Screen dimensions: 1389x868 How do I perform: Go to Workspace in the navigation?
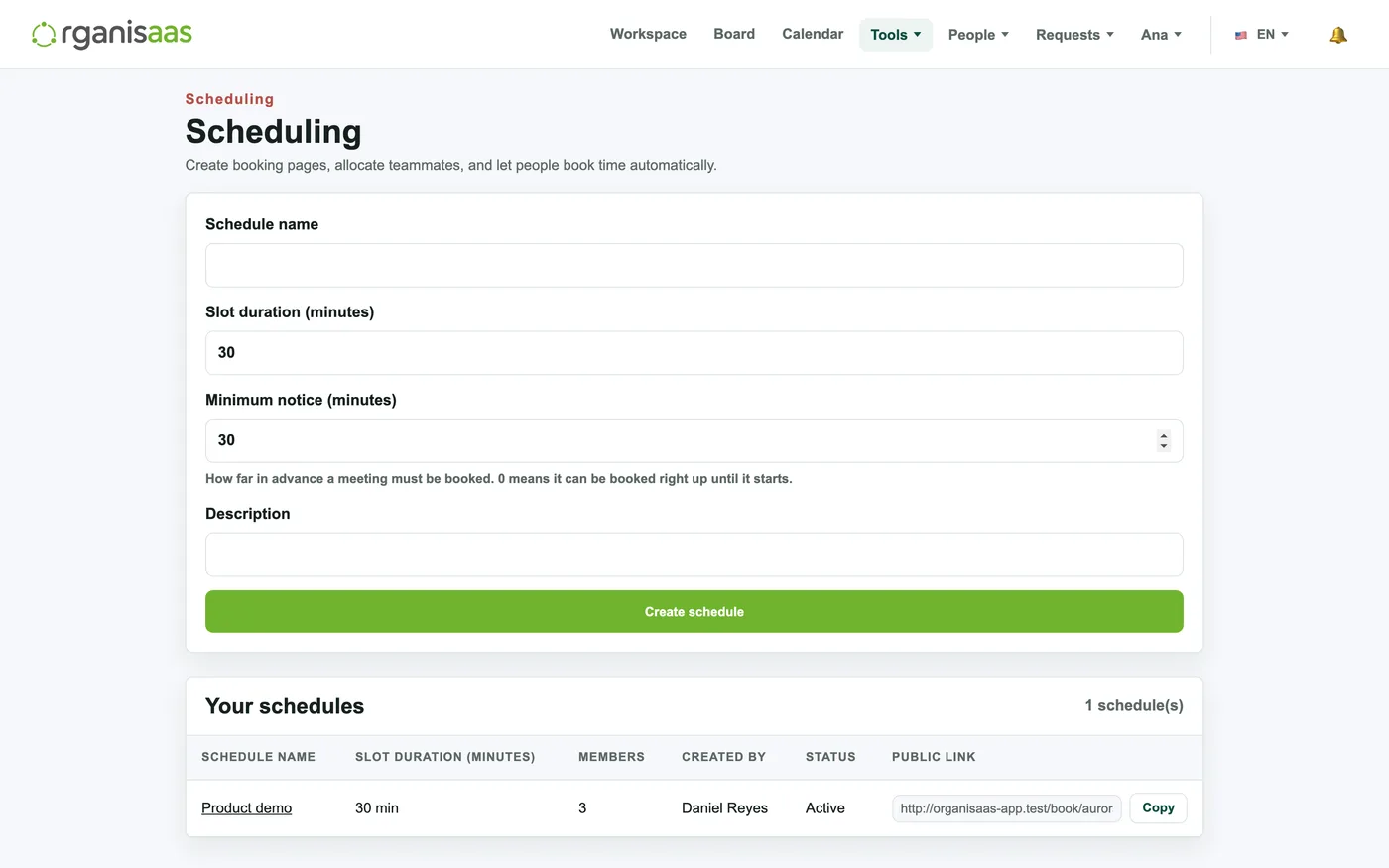pyautogui.click(x=648, y=34)
